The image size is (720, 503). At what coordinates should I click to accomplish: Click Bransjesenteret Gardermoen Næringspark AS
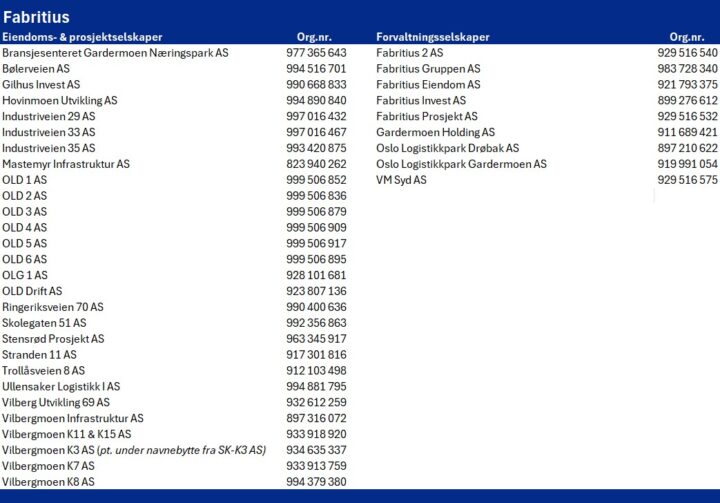[115, 53]
